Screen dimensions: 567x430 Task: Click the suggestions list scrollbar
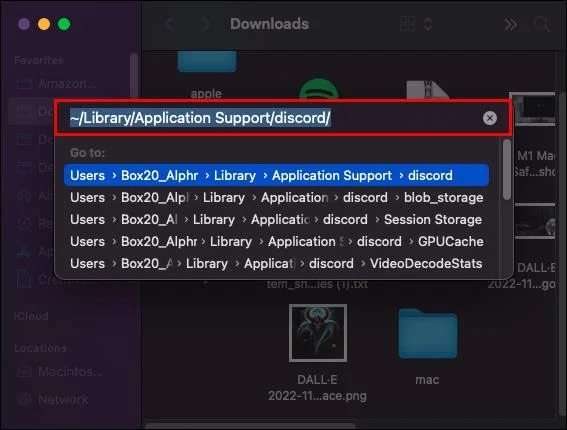point(507,170)
